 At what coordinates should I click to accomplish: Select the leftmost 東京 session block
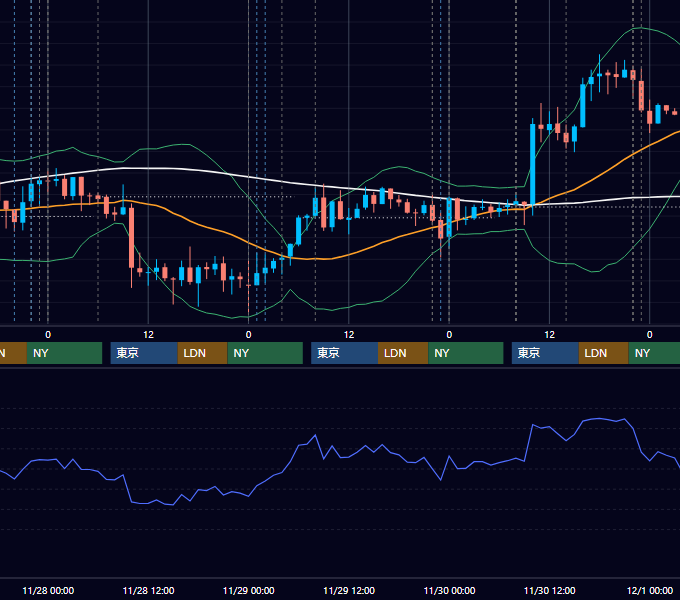point(144,353)
